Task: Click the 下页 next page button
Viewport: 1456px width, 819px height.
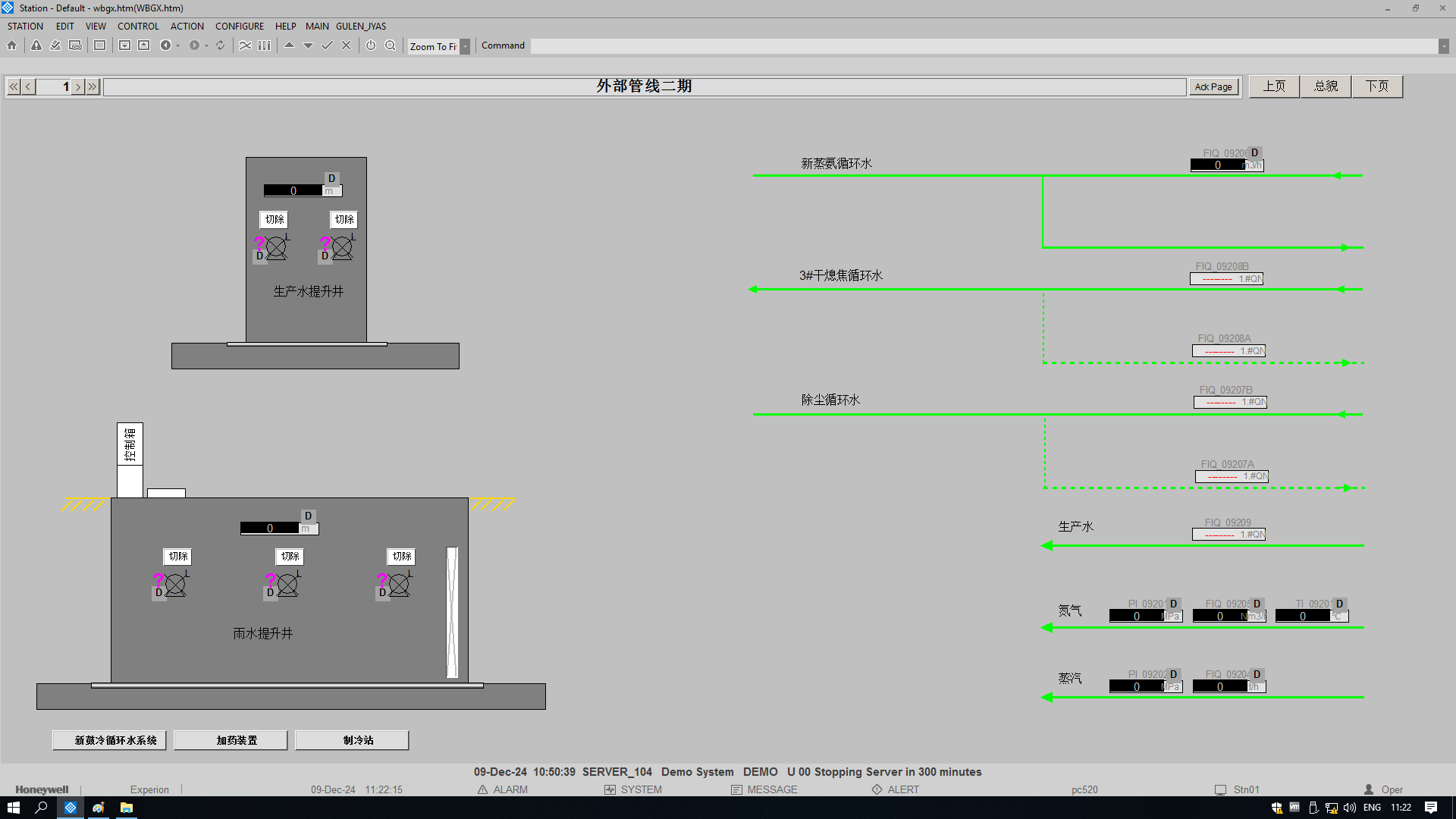Action: pos(1377,86)
